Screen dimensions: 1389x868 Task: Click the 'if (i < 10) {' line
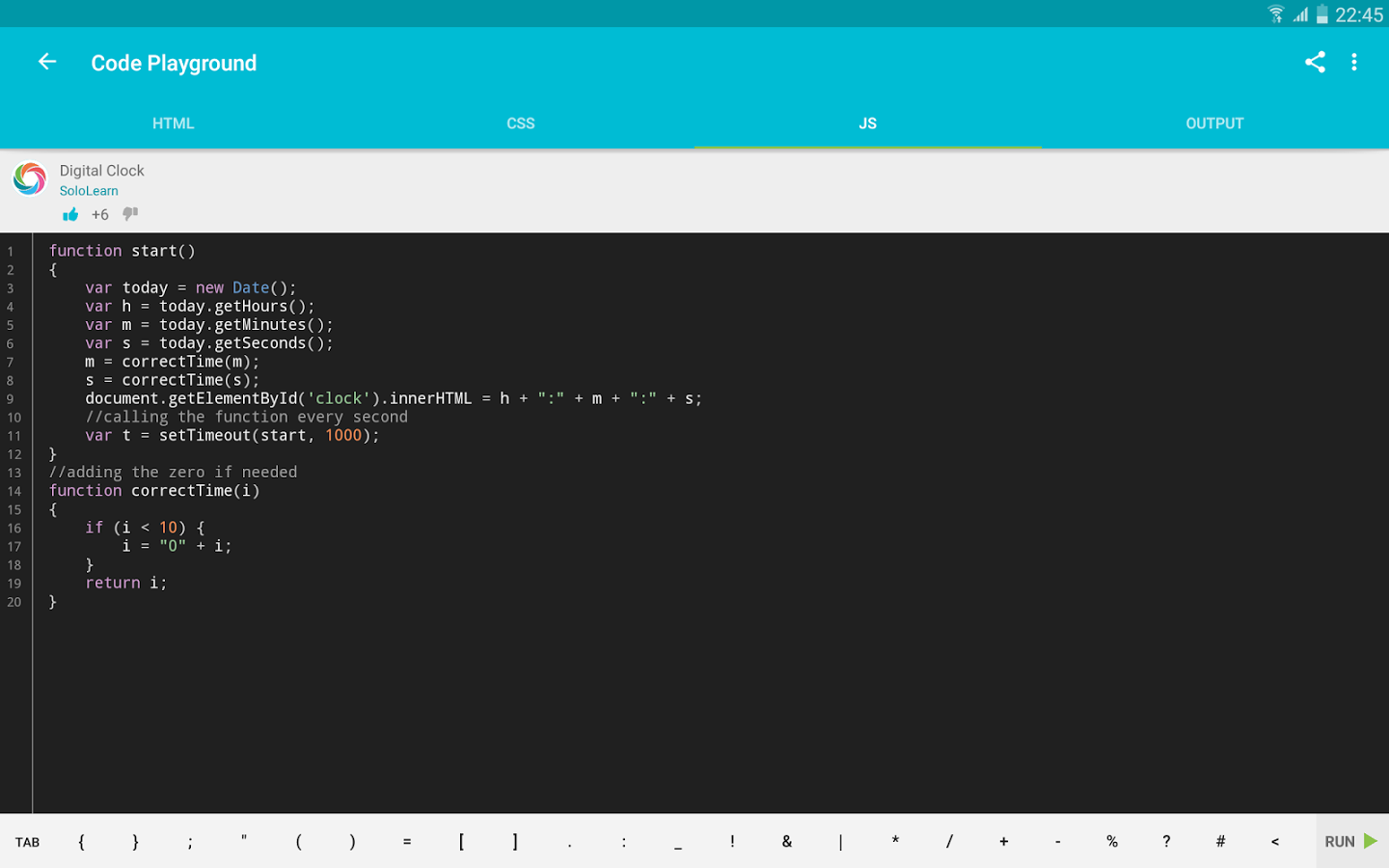click(145, 528)
